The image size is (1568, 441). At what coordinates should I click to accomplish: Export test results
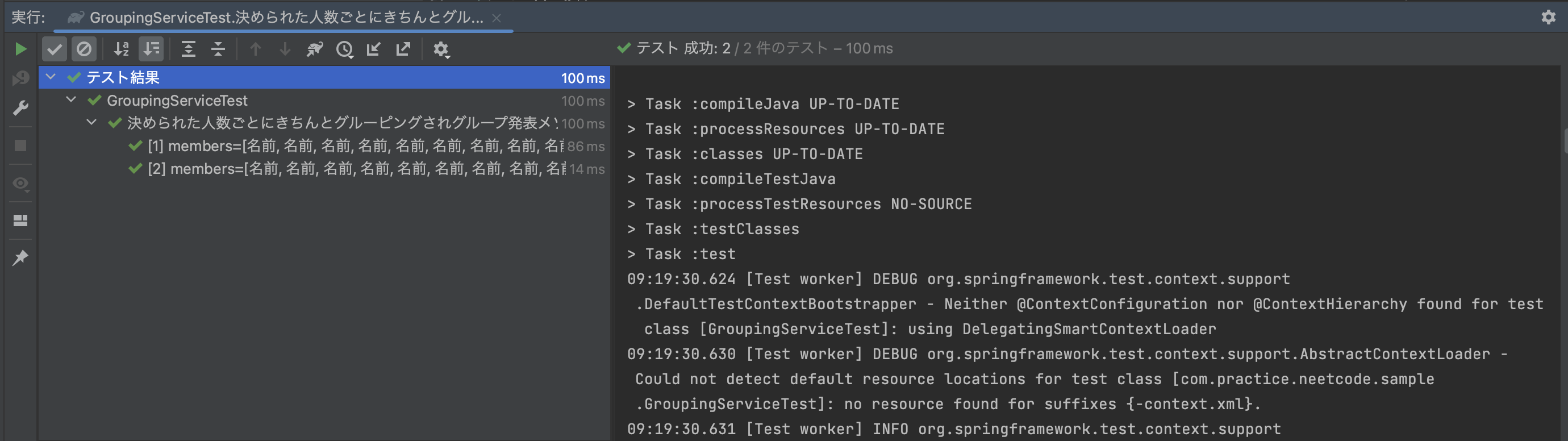(403, 49)
